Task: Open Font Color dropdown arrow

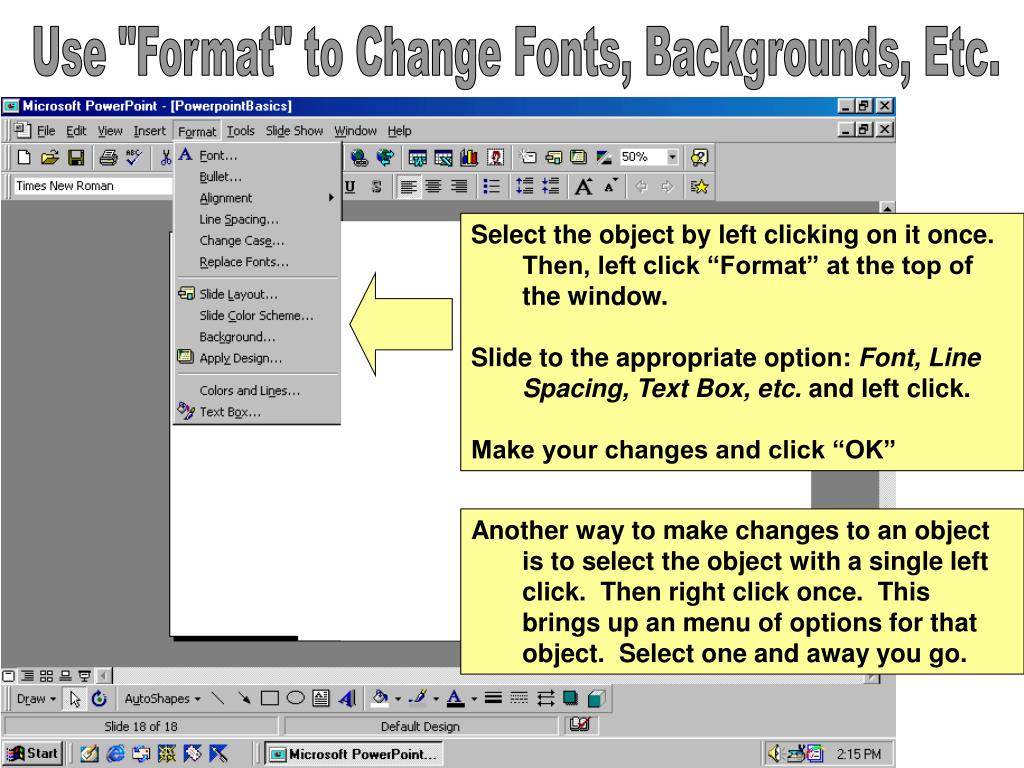Action: click(x=473, y=699)
